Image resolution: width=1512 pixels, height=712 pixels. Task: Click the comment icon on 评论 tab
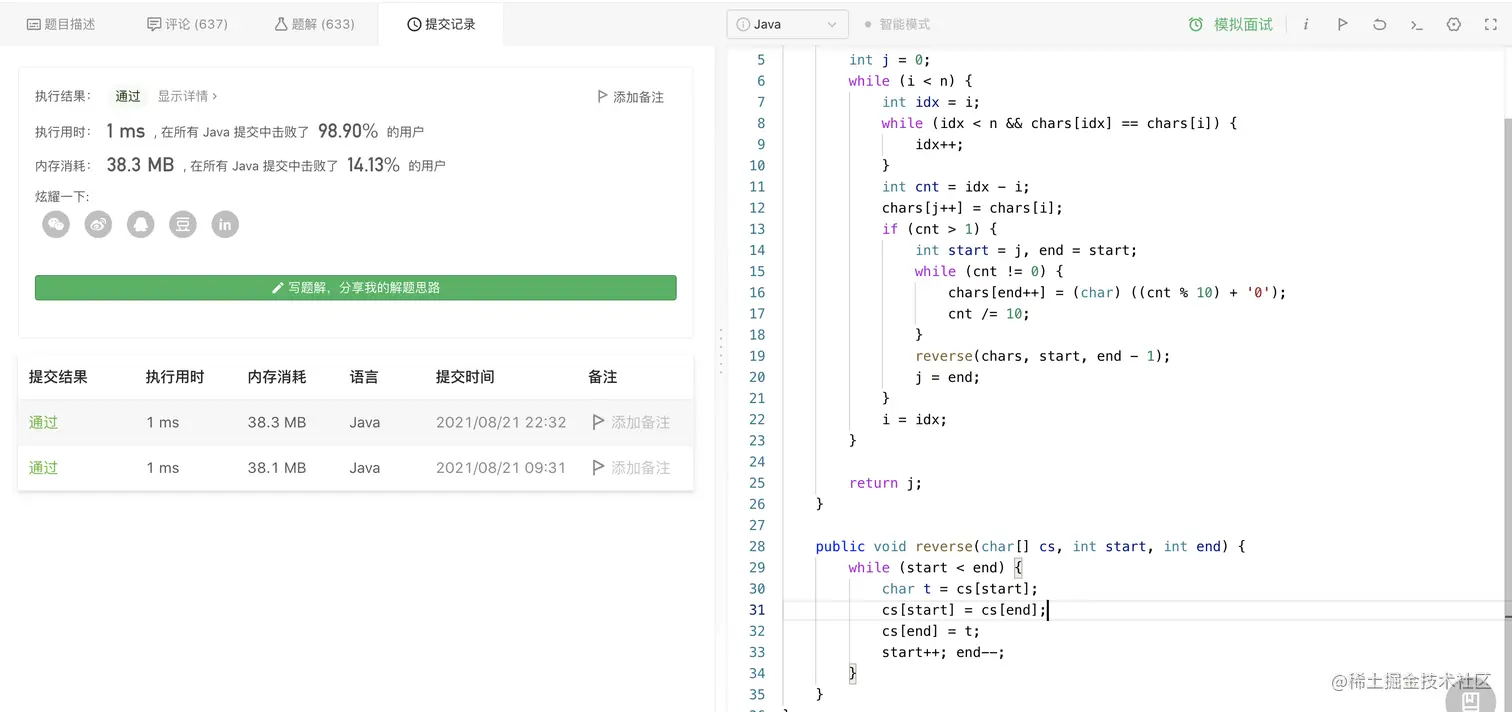pos(154,24)
